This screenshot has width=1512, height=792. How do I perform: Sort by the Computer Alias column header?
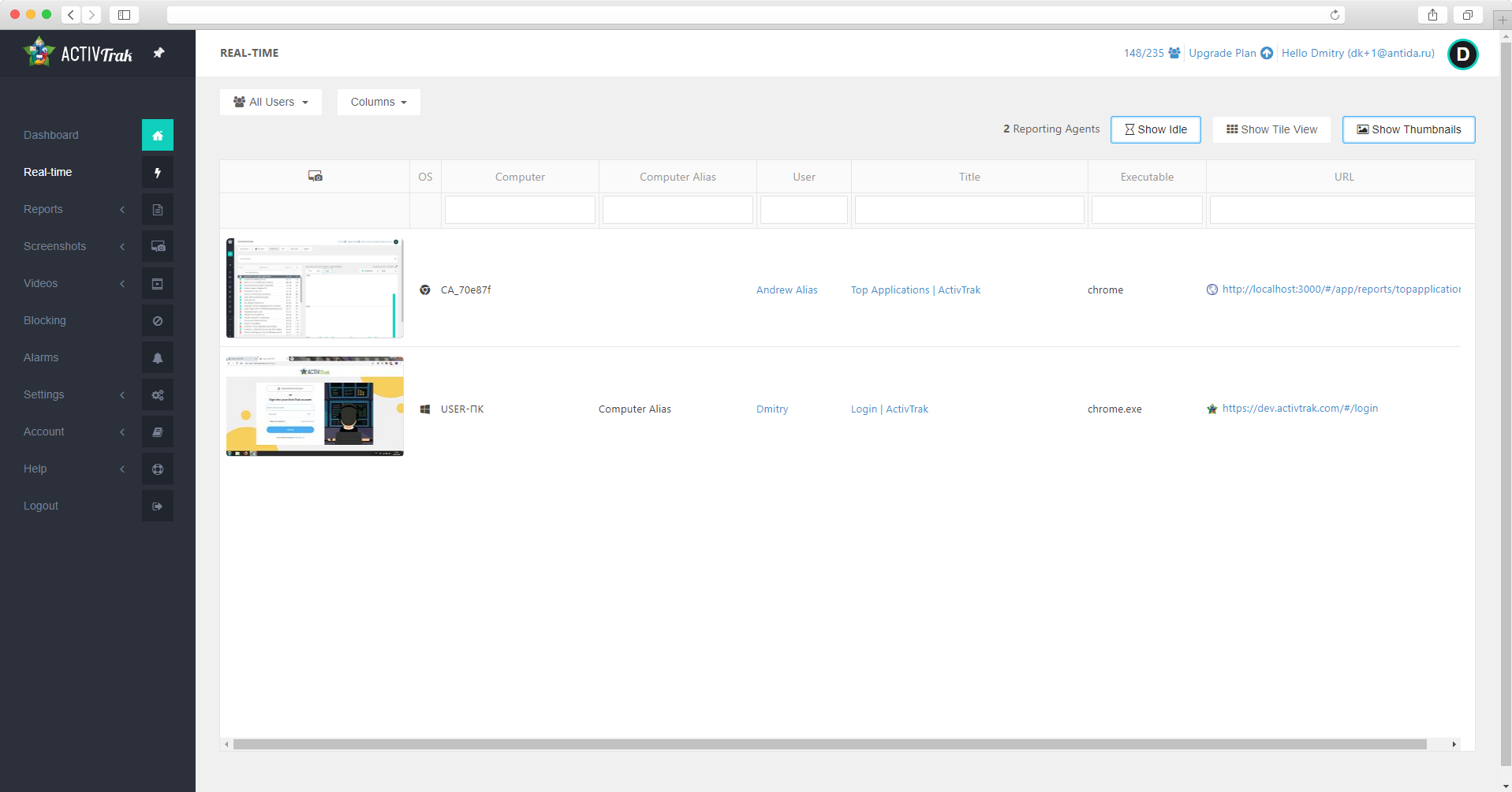(678, 177)
